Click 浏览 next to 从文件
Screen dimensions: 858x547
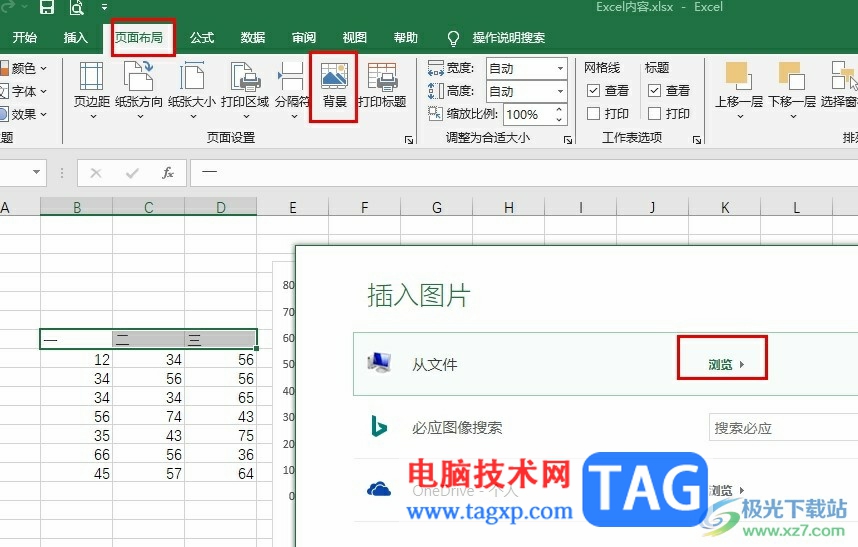pos(726,364)
